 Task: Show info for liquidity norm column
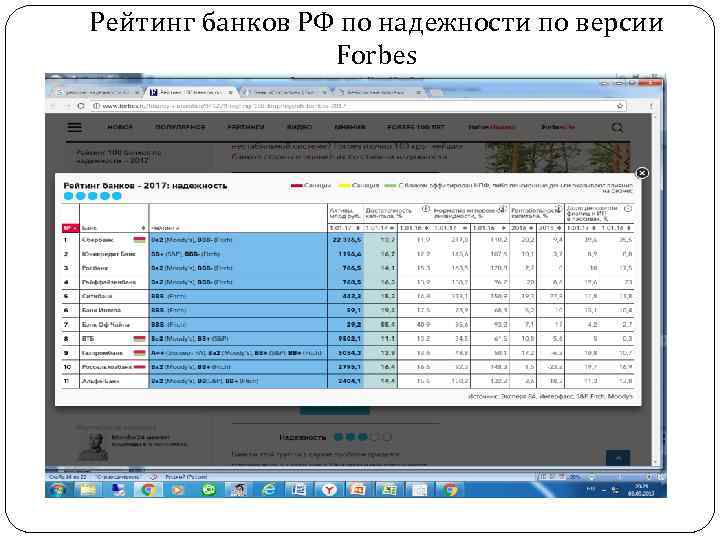pos(503,209)
